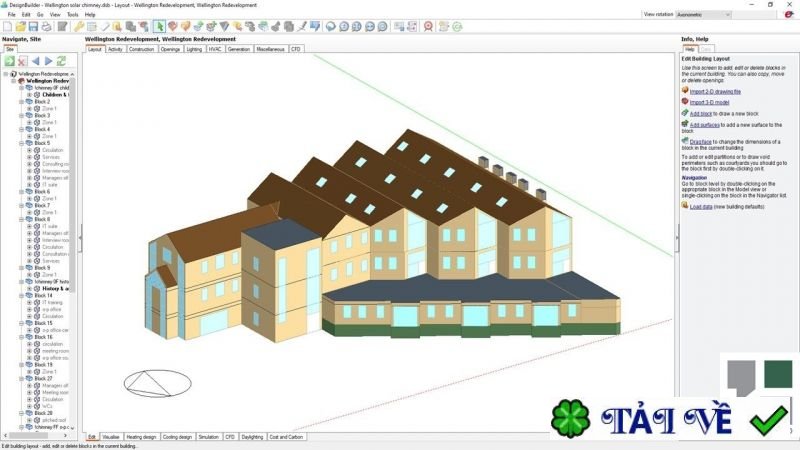Switch to the Openings tab
800x450 pixels.
(x=170, y=49)
